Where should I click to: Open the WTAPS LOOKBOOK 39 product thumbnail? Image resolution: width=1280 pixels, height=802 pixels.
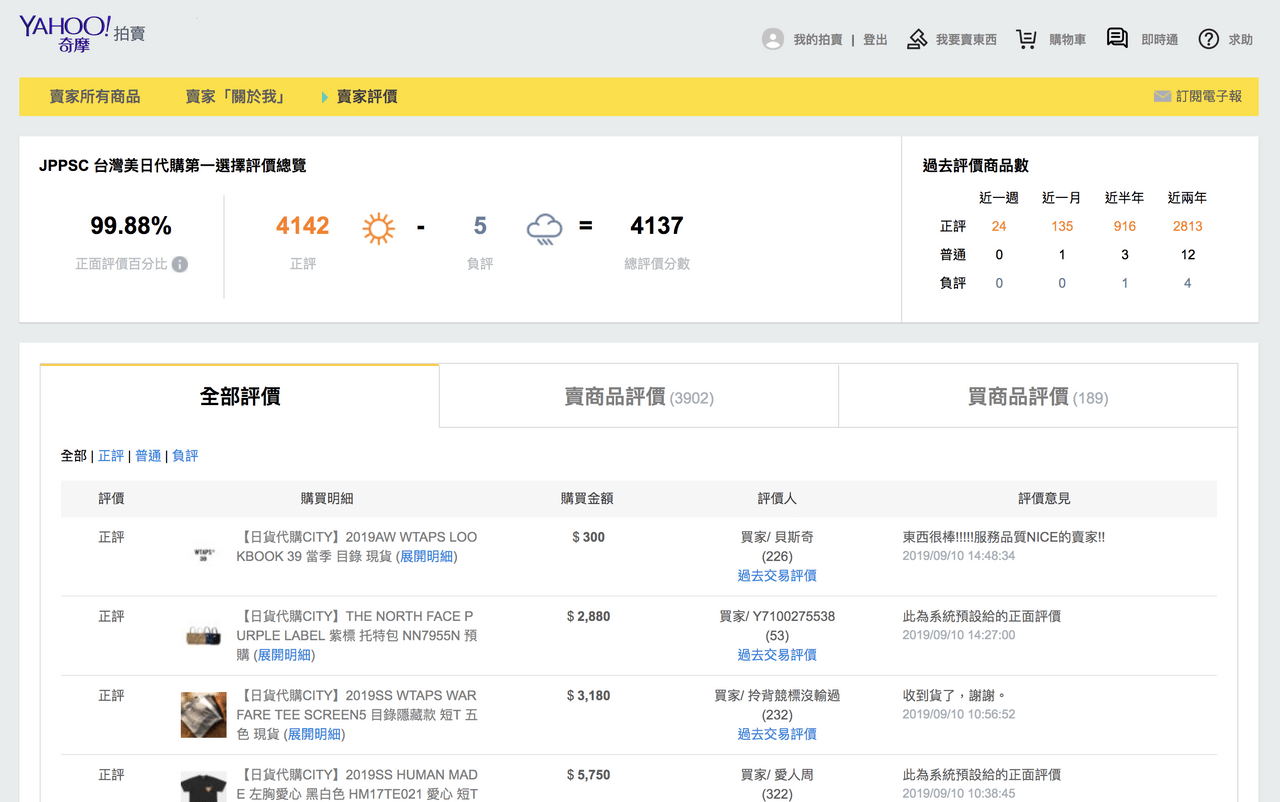click(203, 553)
